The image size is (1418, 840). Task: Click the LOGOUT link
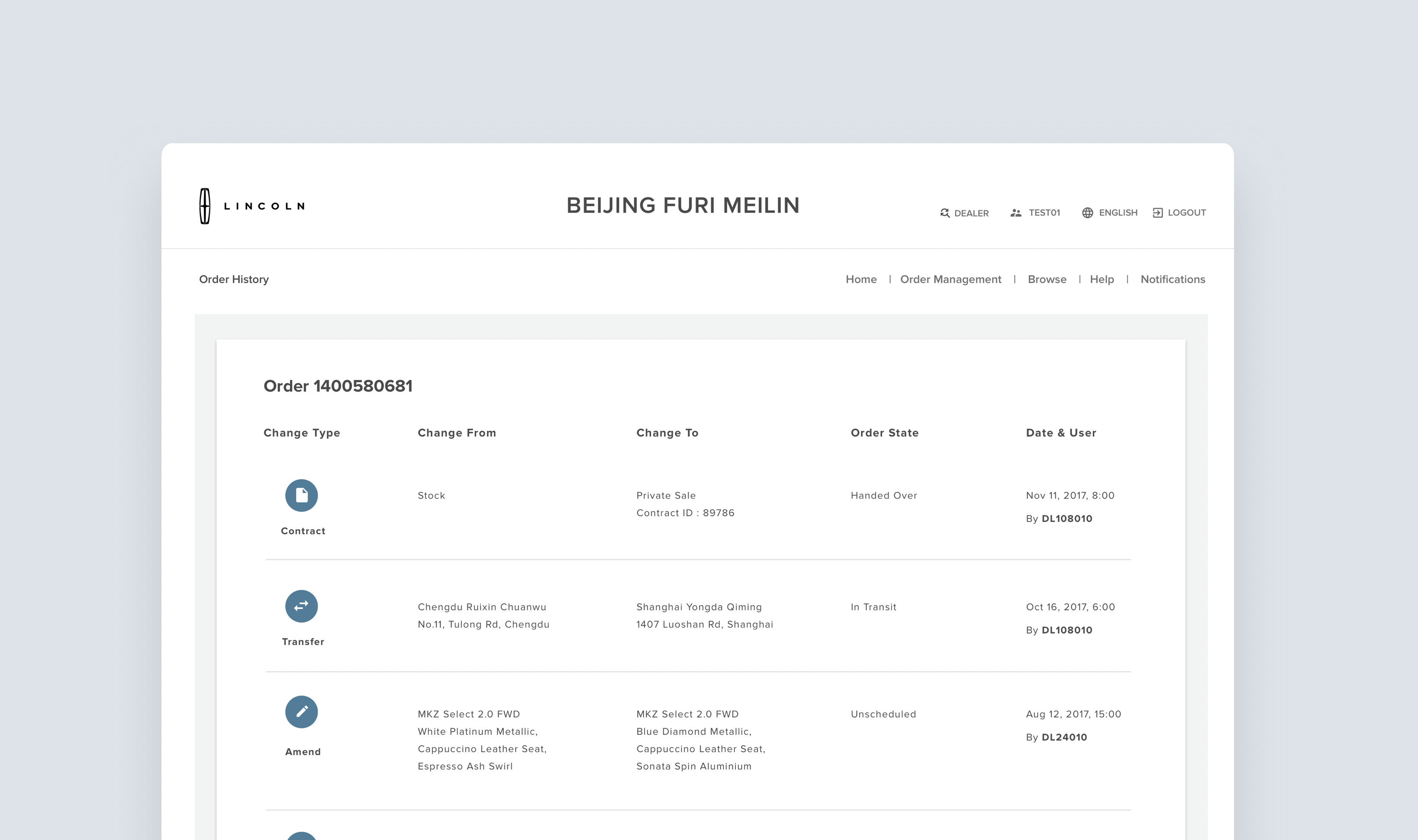[1186, 213]
